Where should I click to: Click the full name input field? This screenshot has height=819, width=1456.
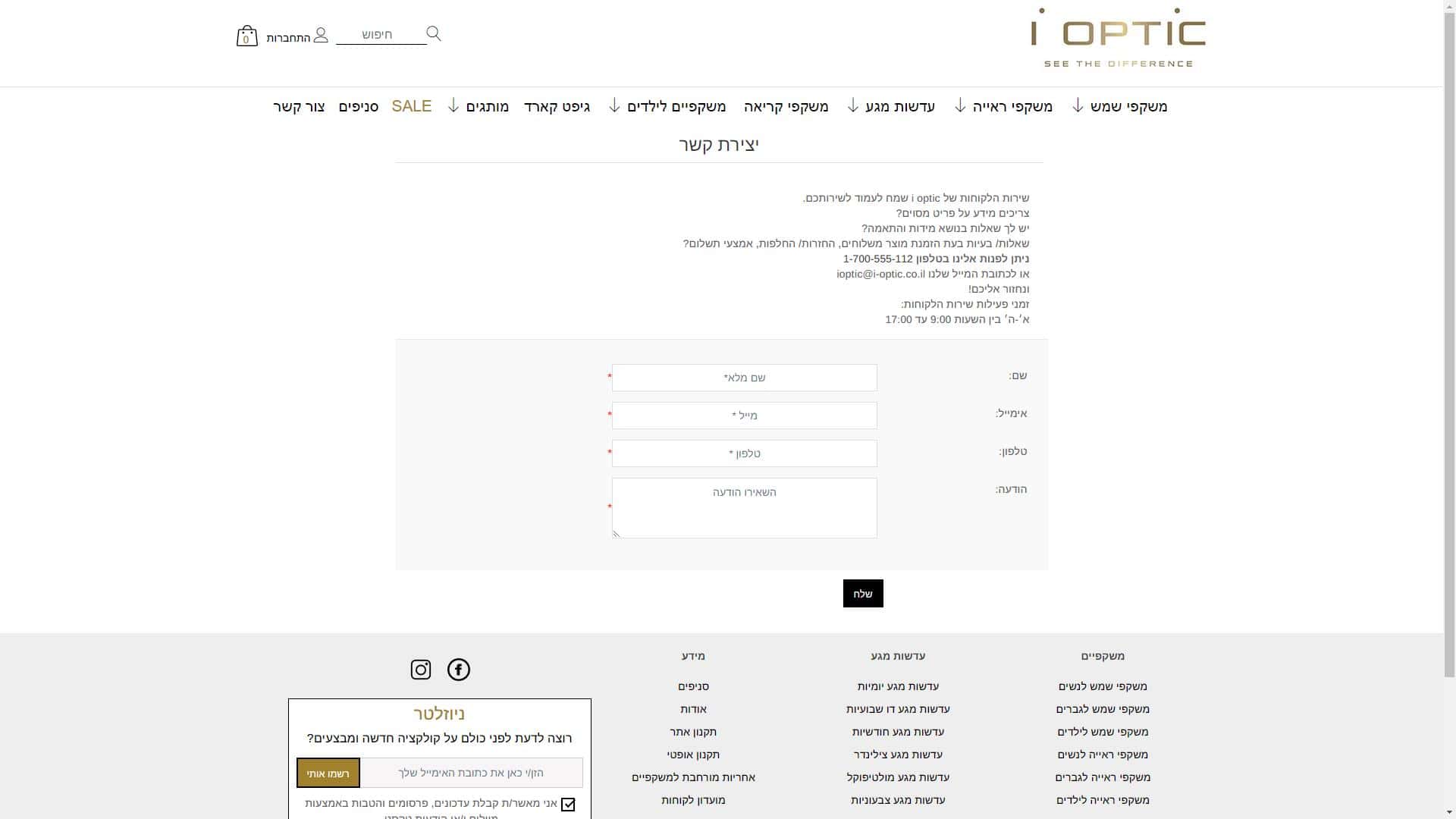click(x=744, y=378)
